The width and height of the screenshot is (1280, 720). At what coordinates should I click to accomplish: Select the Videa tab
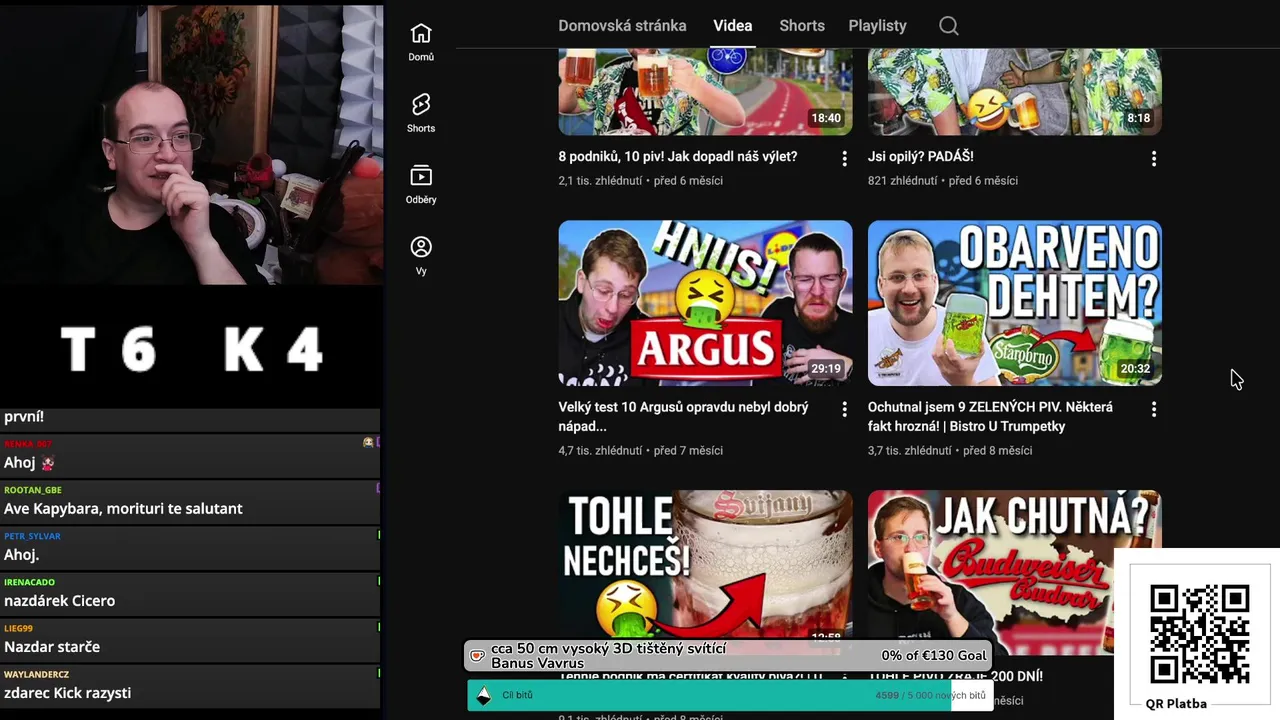point(733,26)
